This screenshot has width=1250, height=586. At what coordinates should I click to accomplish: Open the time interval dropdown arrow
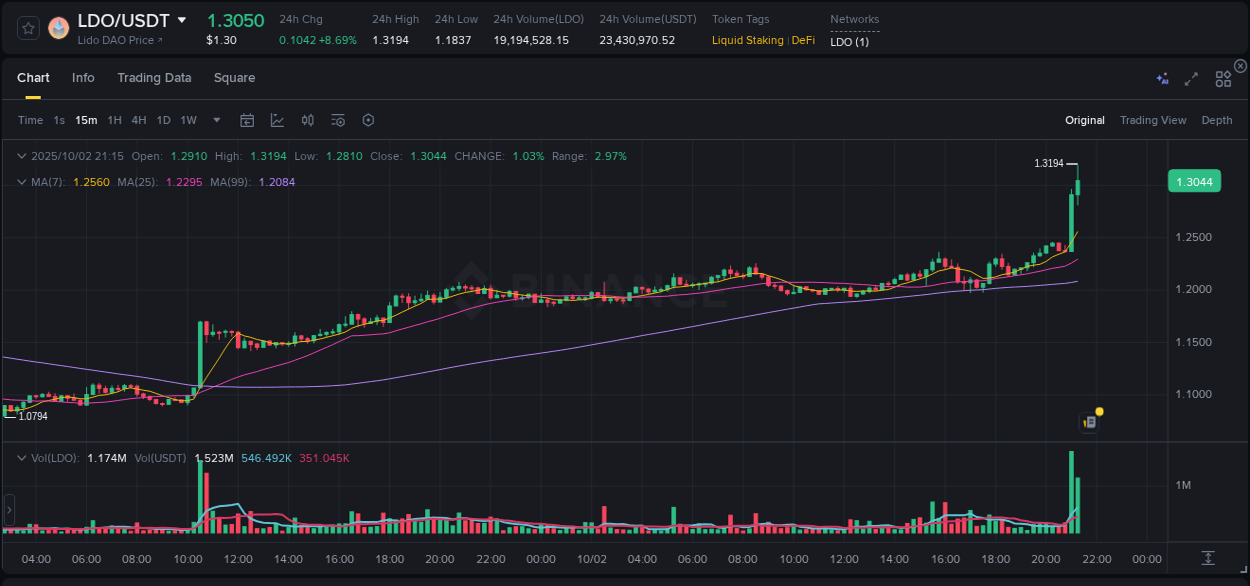[215, 119]
